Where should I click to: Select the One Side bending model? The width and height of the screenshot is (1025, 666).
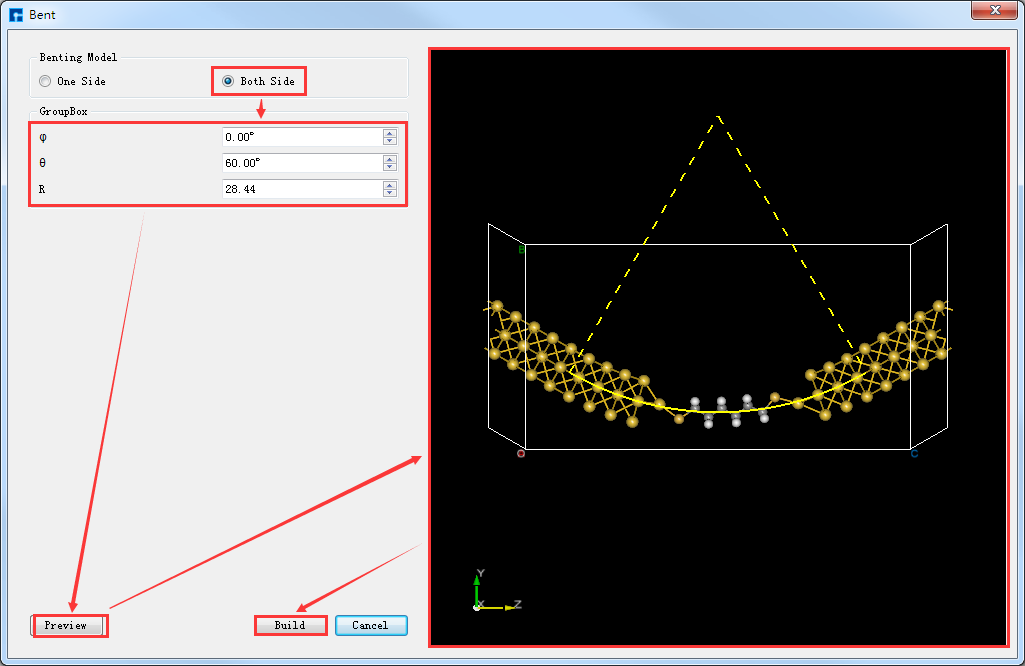point(45,81)
